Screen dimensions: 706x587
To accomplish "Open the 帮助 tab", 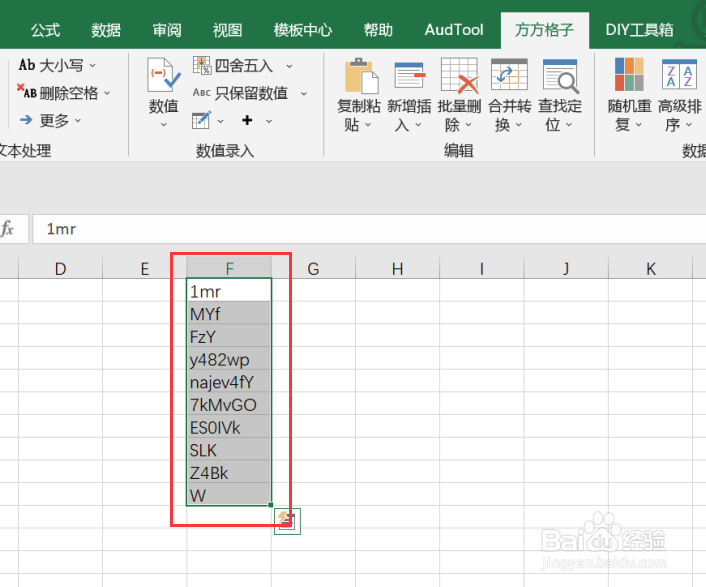I will pyautogui.click(x=378, y=30).
